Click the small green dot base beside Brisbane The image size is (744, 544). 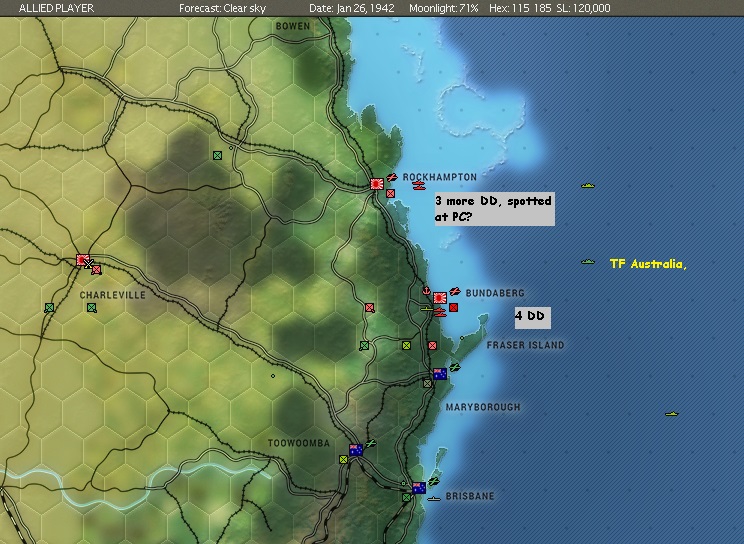point(403,483)
